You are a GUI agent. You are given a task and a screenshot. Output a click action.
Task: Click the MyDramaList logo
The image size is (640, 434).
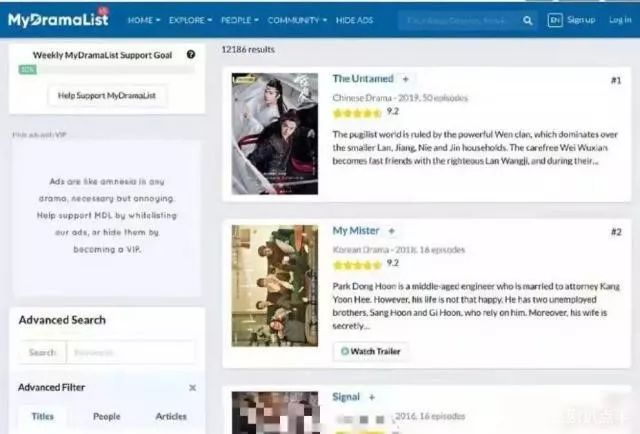tap(58, 19)
